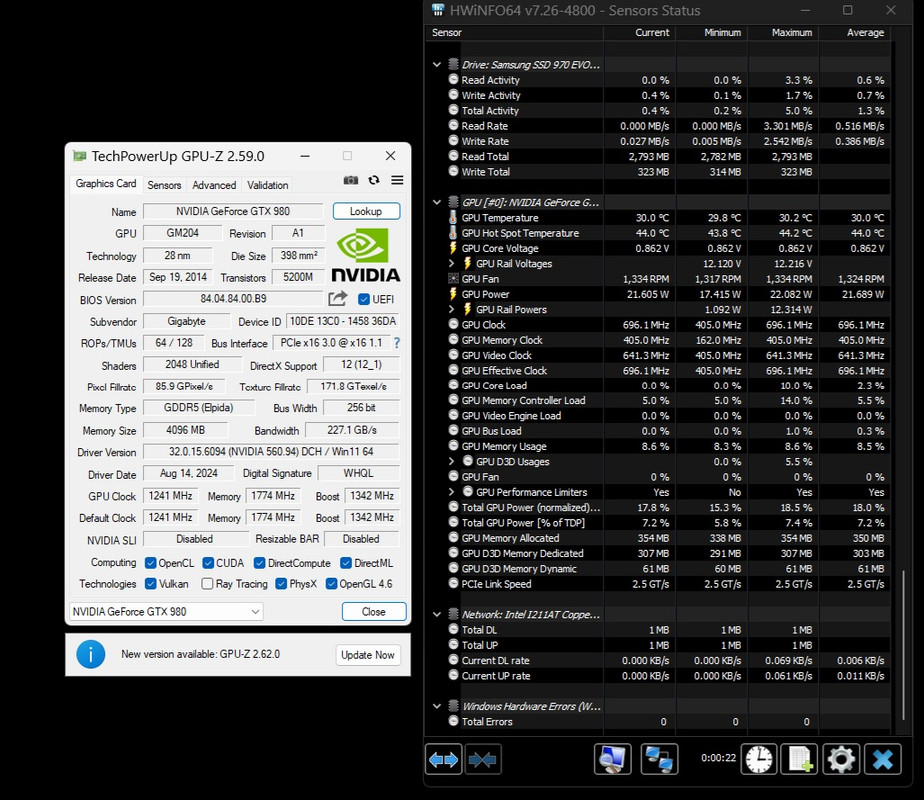
Task: Toggle the DirectCompute checkbox
Action: [x=259, y=563]
